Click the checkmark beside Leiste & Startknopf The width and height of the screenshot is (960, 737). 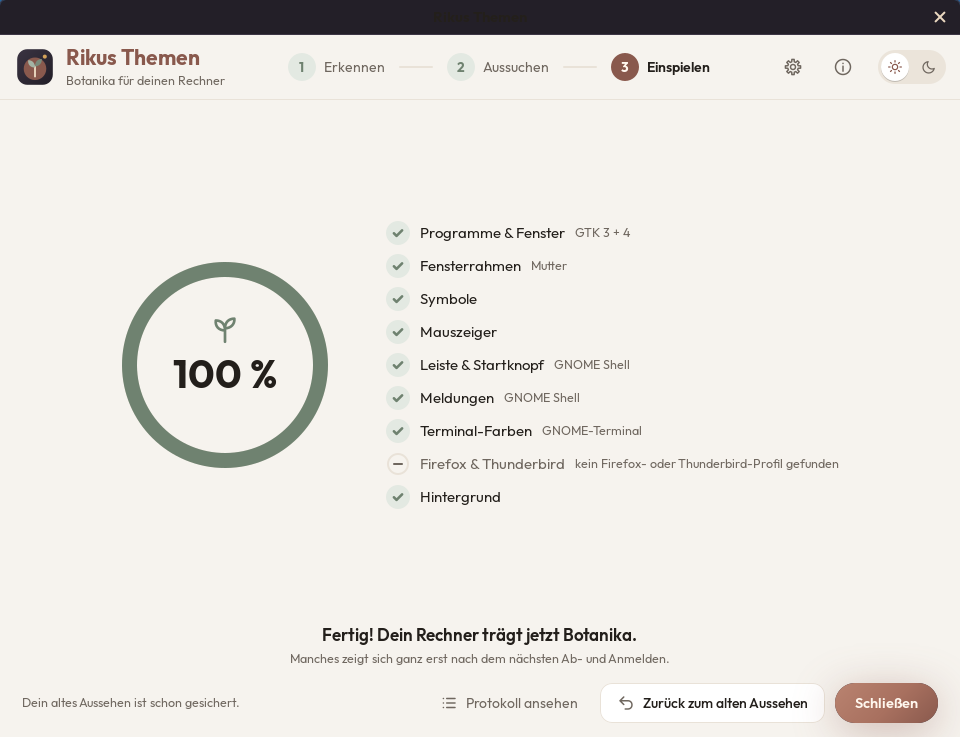398,365
